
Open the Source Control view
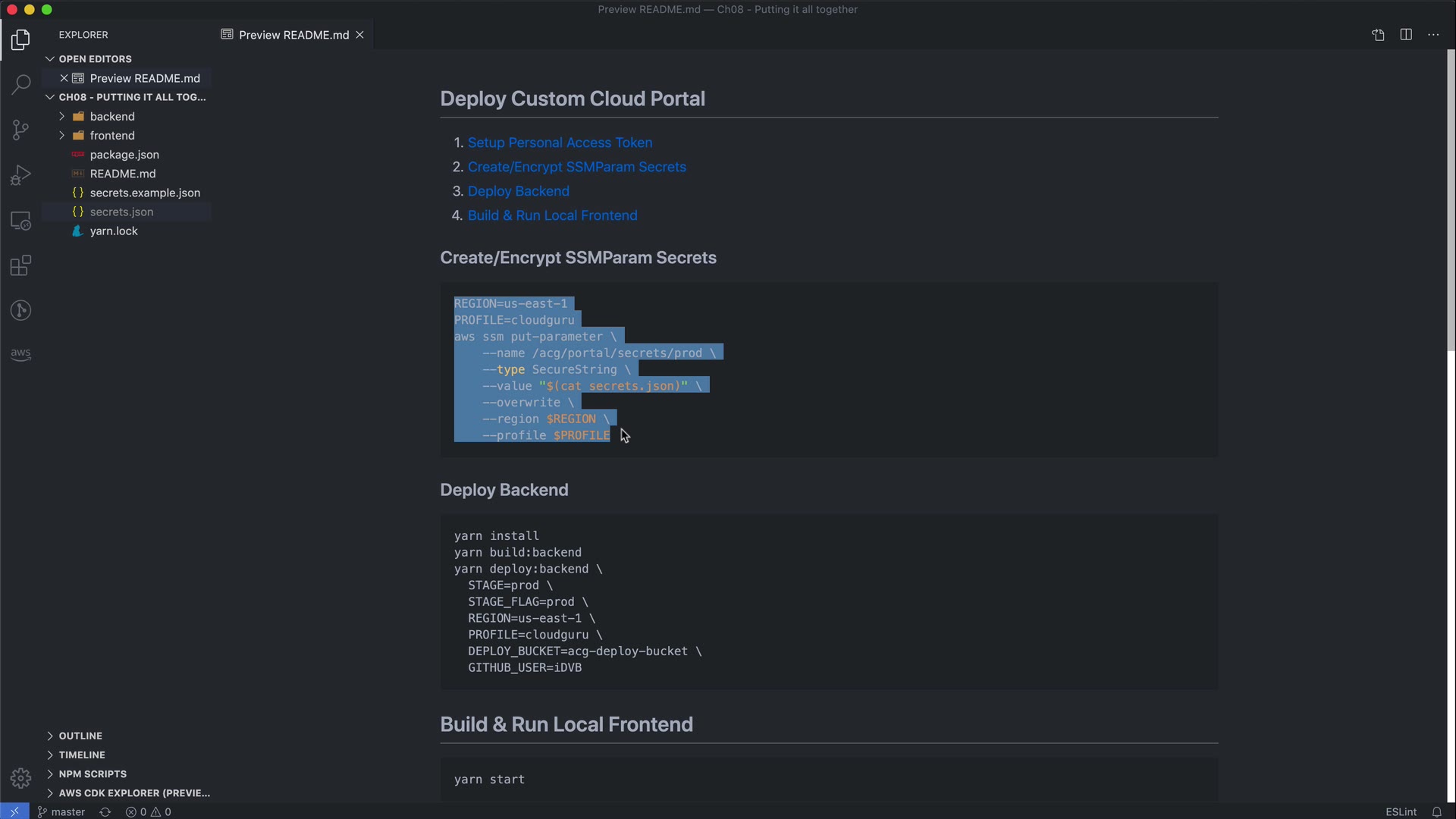(20, 130)
